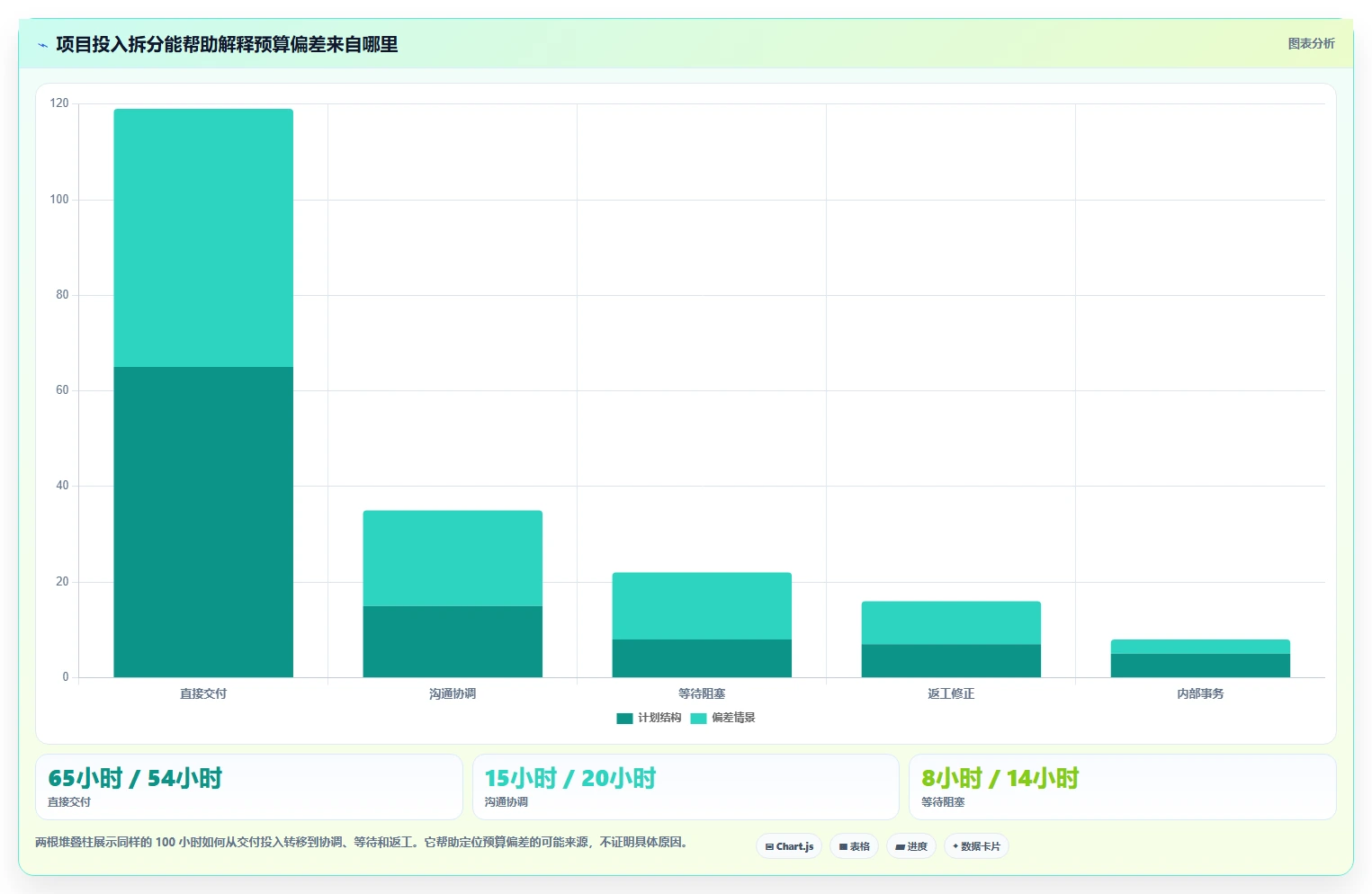This screenshot has width=1372, height=894.
Task: Click the 表格 tag icon
Action: (x=843, y=846)
